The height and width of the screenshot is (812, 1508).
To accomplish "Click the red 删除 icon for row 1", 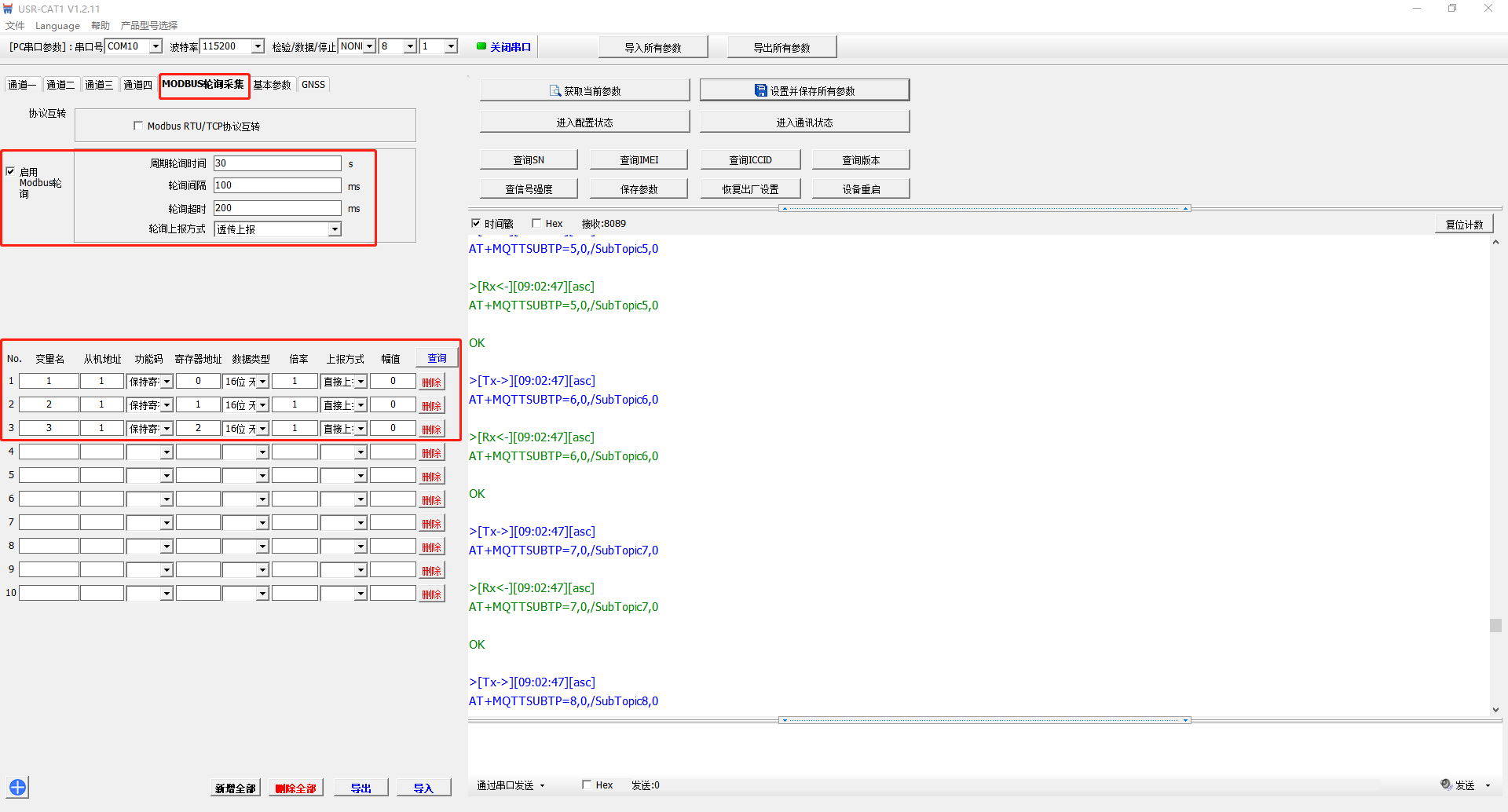I will point(431,382).
